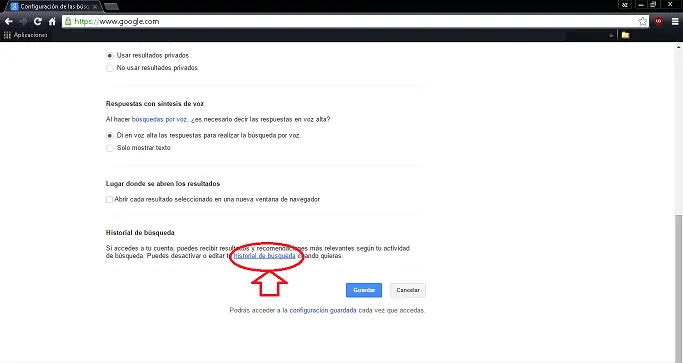Open the Aplicaciones apps shortcut

coord(25,35)
